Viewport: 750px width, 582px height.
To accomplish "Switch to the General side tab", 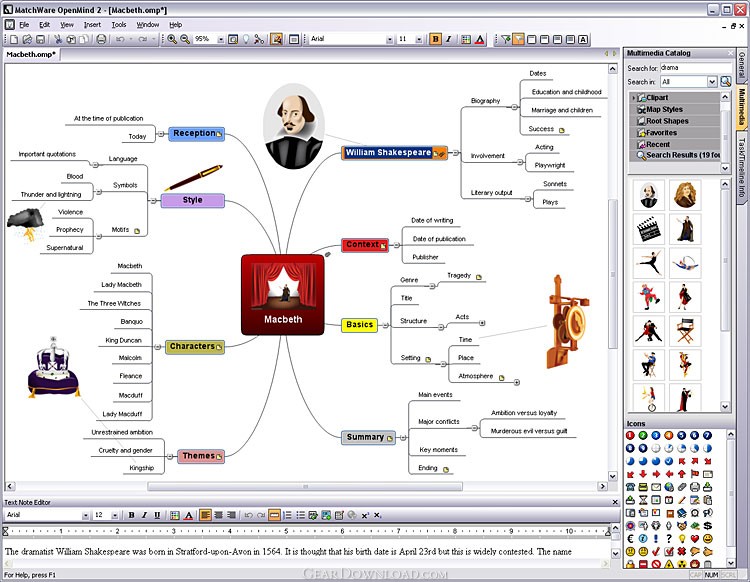I will pos(742,65).
